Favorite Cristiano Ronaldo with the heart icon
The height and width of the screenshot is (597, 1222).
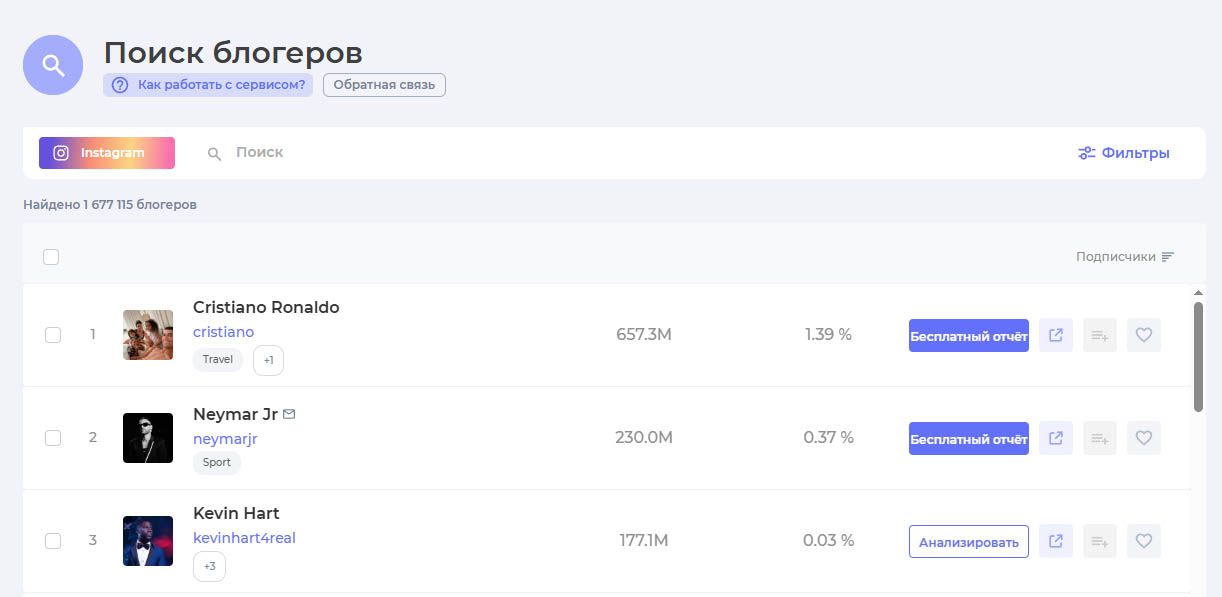[1144, 336]
